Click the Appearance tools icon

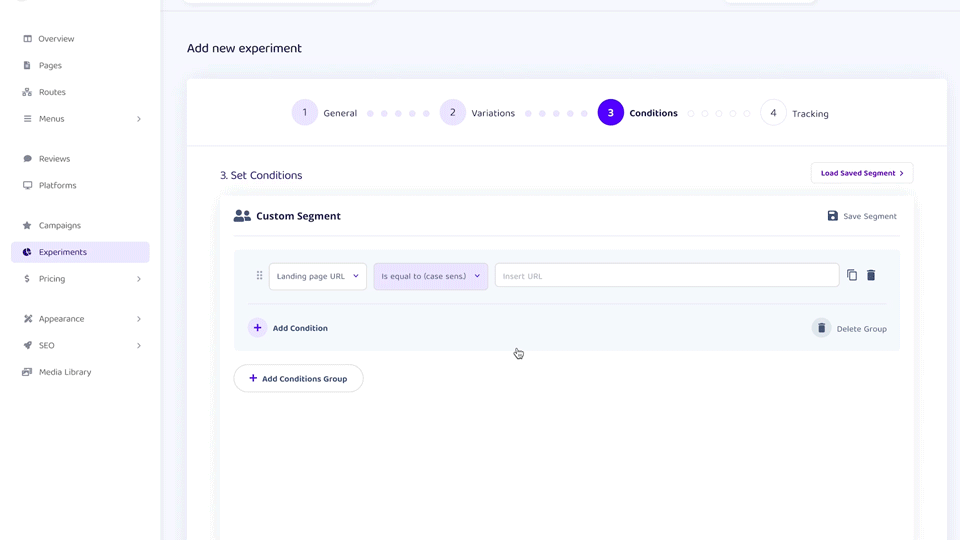click(x=27, y=319)
